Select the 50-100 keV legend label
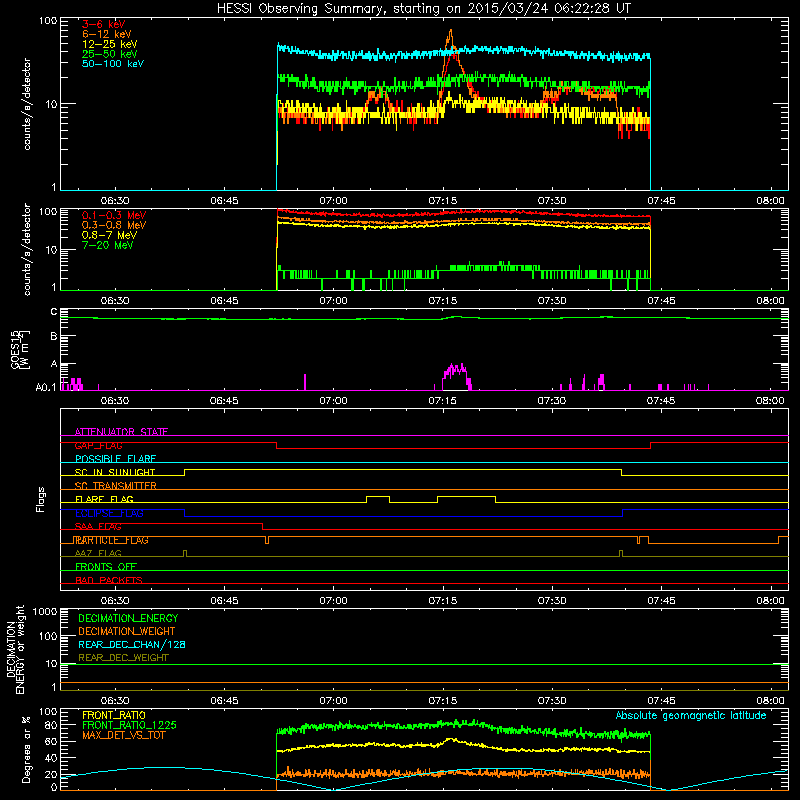Viewport: 800px width, 800px height. (113, 64)
